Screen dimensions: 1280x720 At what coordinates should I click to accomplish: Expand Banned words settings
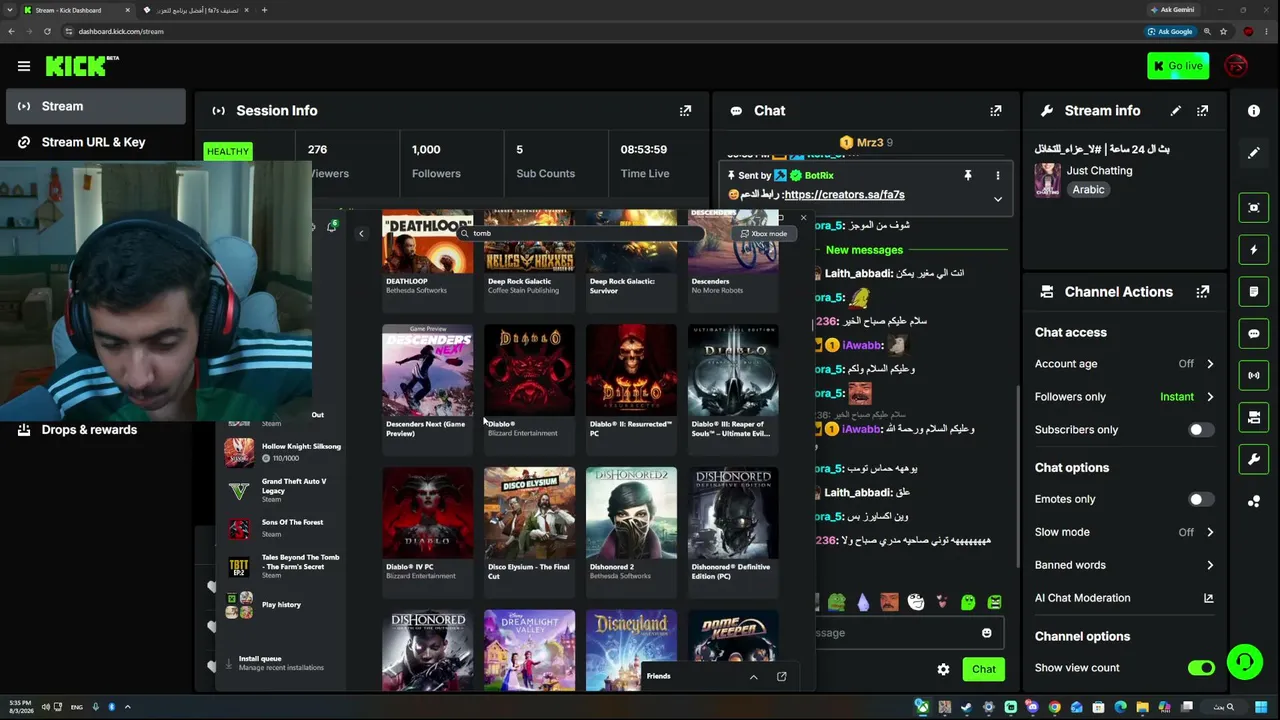1210,565
